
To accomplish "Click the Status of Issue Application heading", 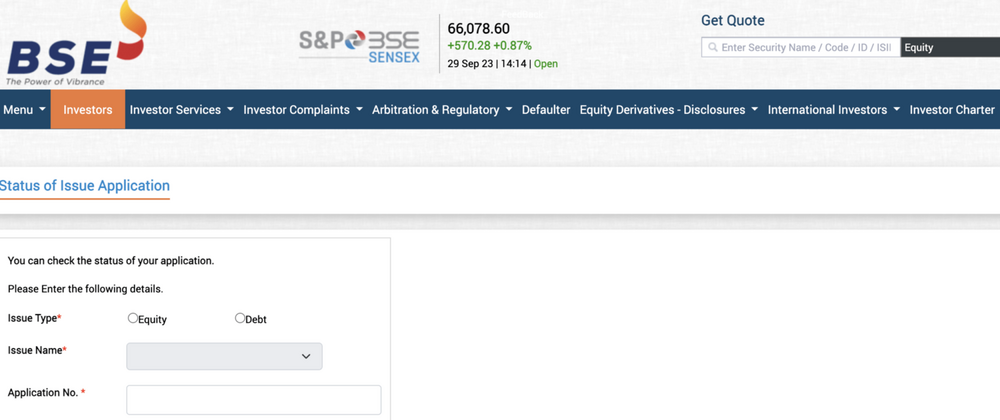I will tap(85, 186).
